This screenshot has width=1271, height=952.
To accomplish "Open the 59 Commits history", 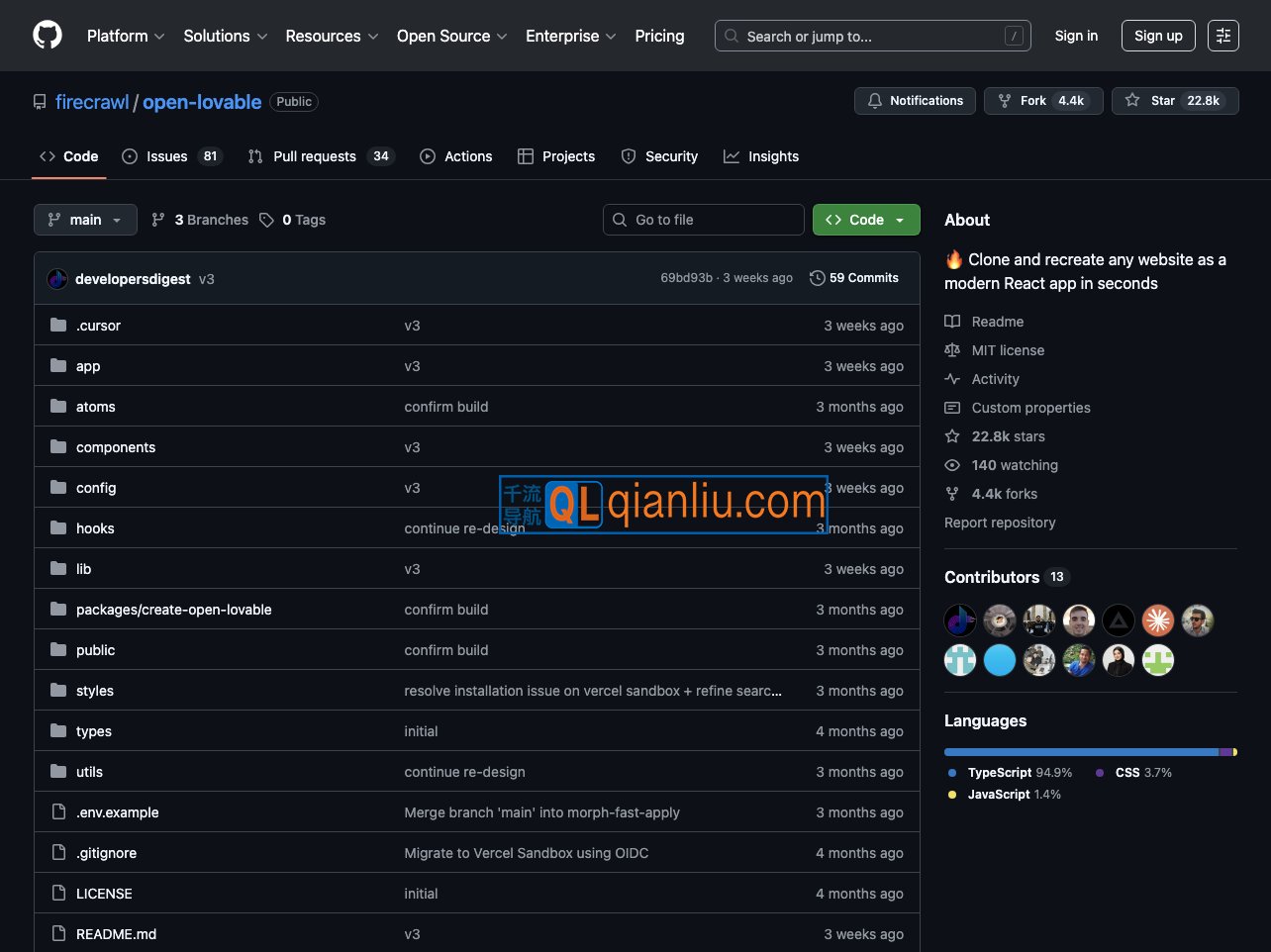I will pos(854,278).
